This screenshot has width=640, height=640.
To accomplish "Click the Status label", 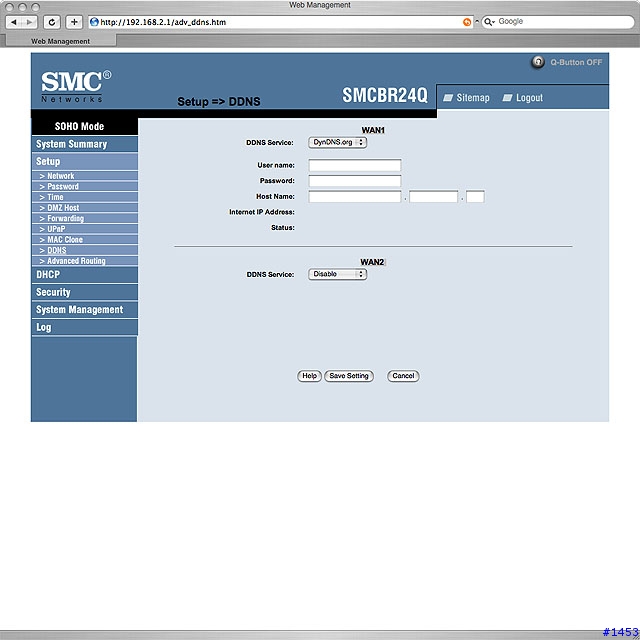I will click(x=283, y=228).
